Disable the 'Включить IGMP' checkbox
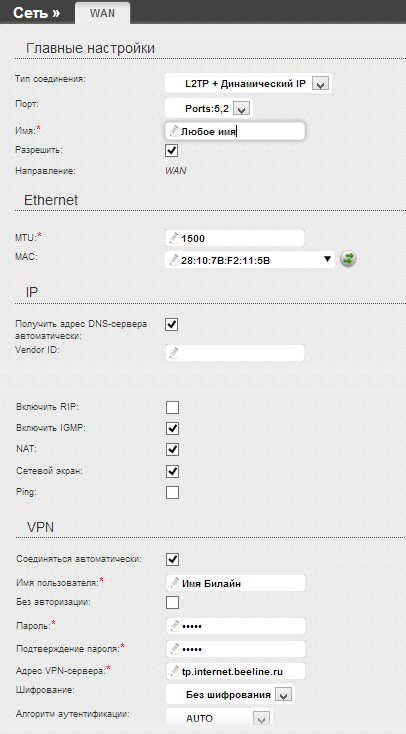Viewport: 406px width, 734px height. [172, 428]
